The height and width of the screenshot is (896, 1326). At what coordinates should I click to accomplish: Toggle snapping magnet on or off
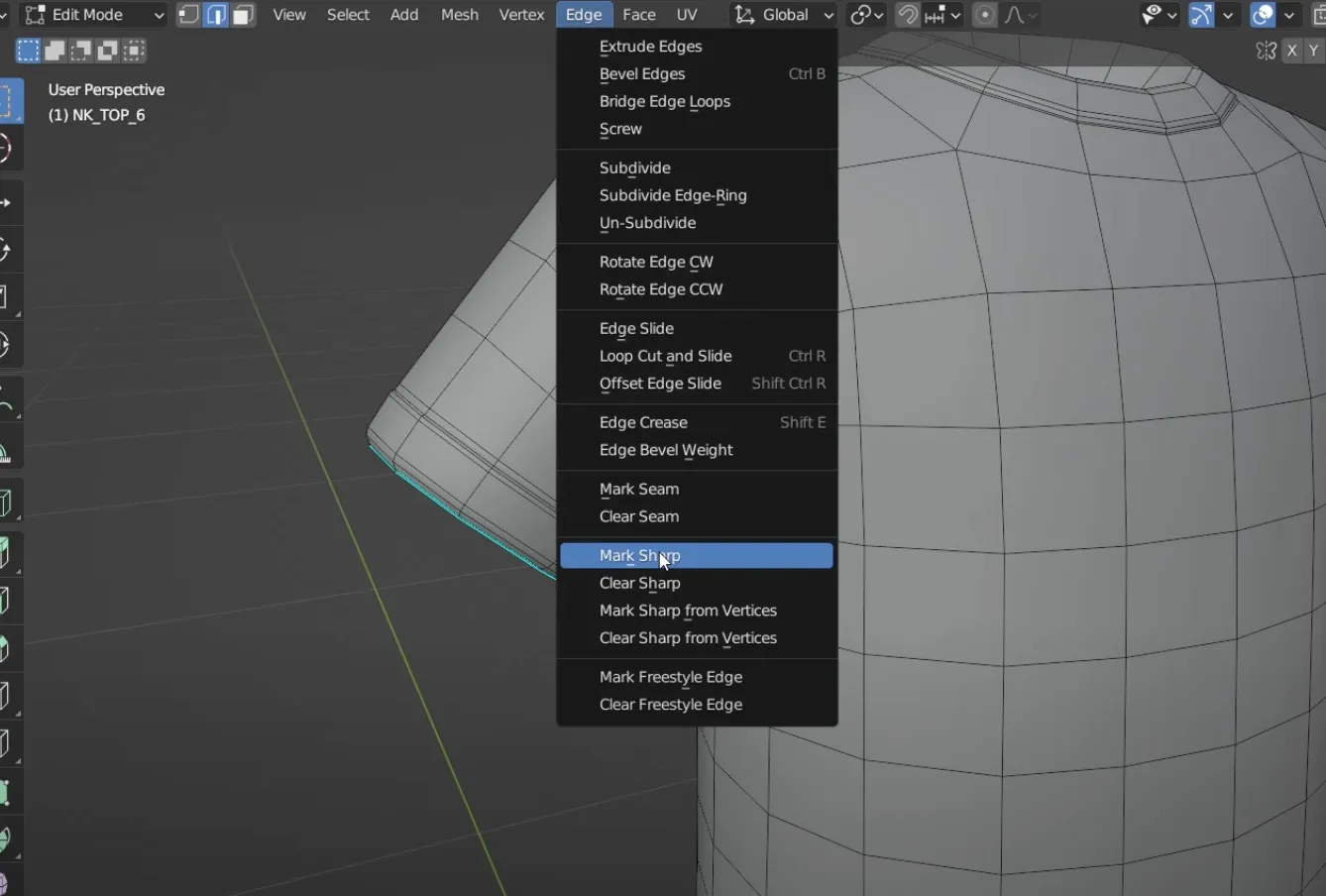[907, 15]
